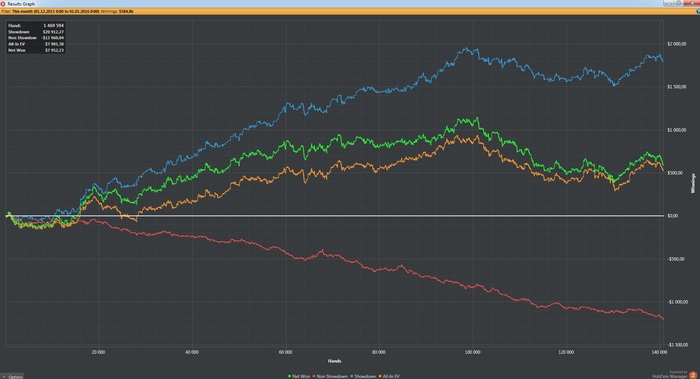
Task: Click the 120 000 x-axis label
Action: (x=566, y=352)
